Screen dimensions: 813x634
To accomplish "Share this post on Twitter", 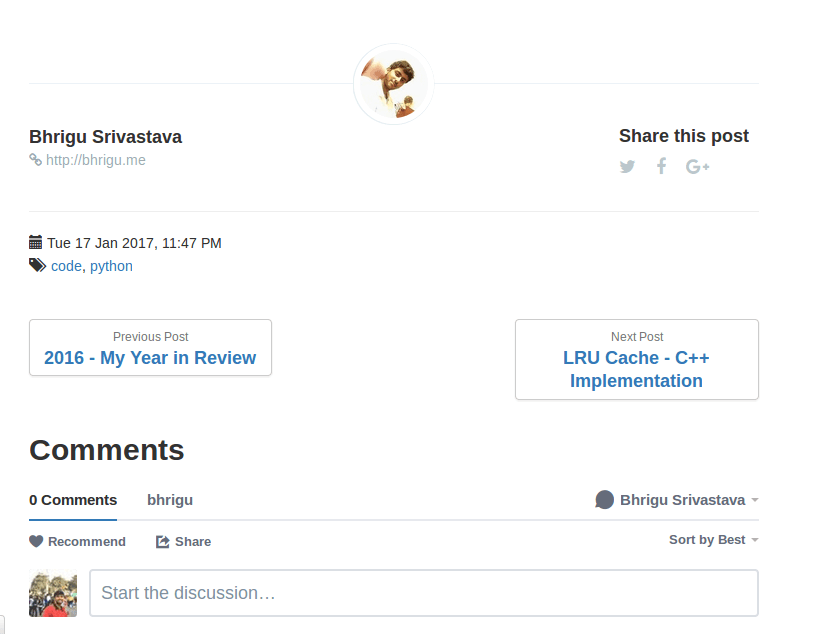I will (627, 167).
